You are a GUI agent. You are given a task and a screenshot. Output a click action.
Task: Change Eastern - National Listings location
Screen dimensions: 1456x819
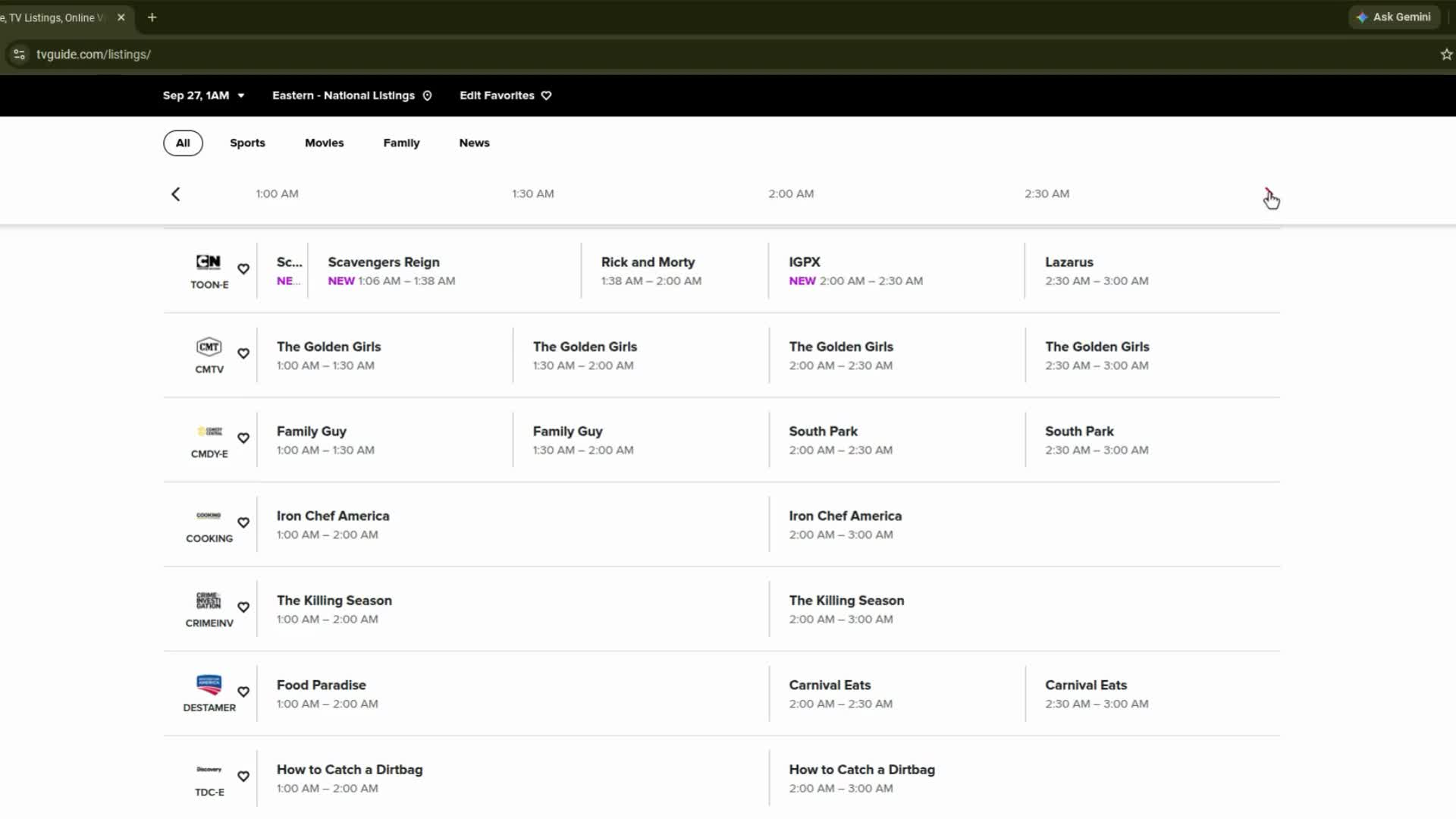(352, 96)
